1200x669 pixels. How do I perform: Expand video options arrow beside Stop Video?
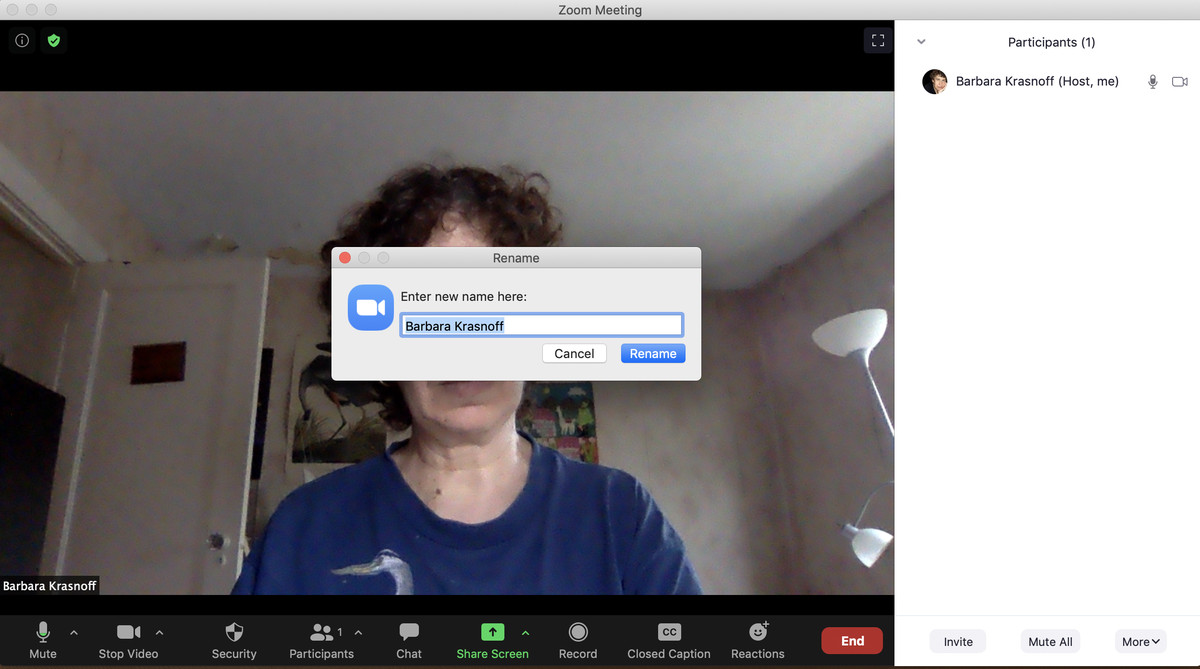(159, 632)
